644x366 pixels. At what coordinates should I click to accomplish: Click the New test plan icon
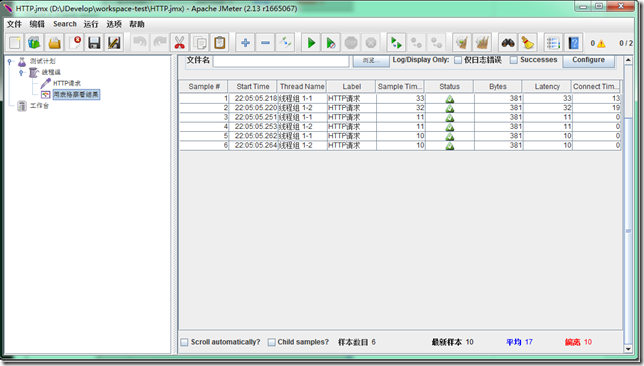tap(15, 43)
